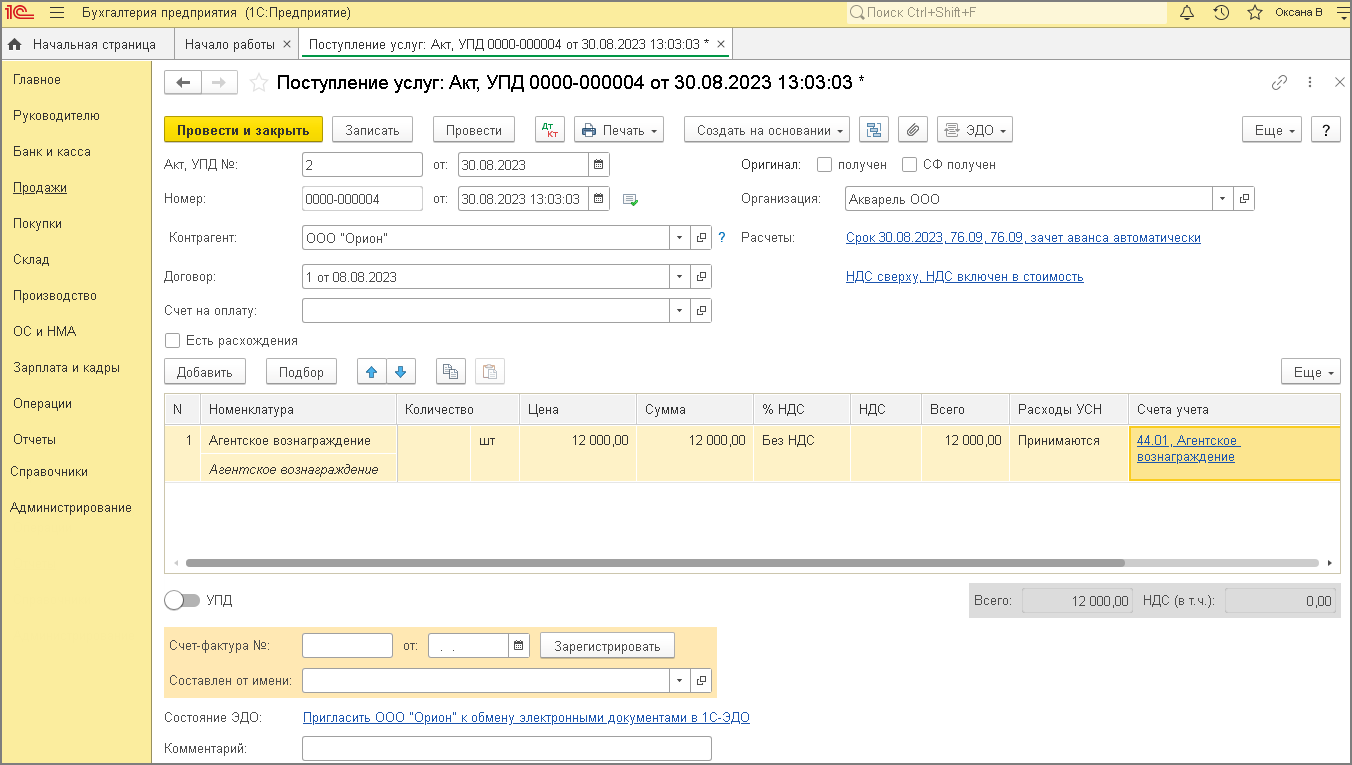1352x765 pixels.
Task: Open 44.01 Агентское вознаграждение account link
Action: 1188,449
